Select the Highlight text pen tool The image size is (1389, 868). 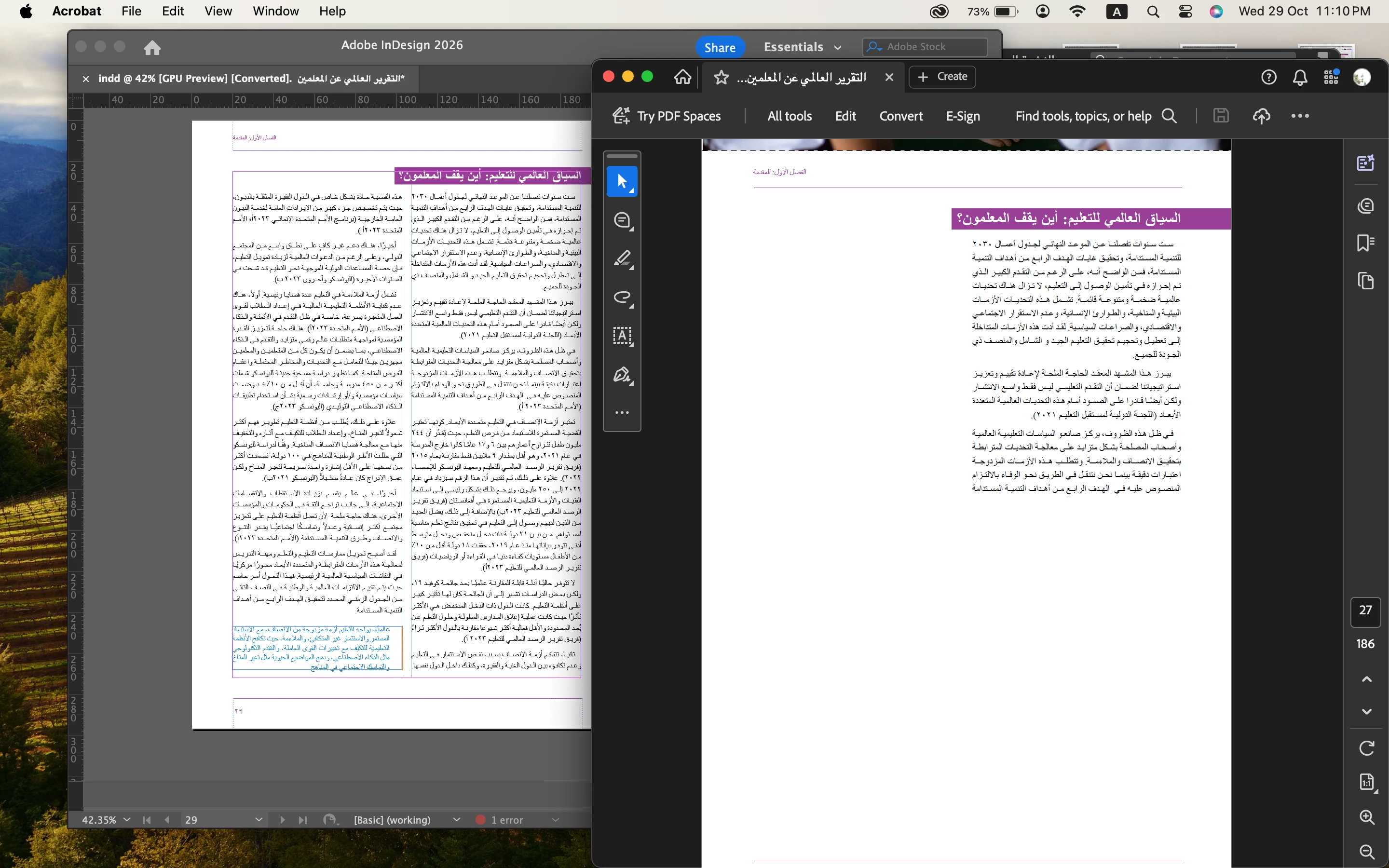click(622, 258)
